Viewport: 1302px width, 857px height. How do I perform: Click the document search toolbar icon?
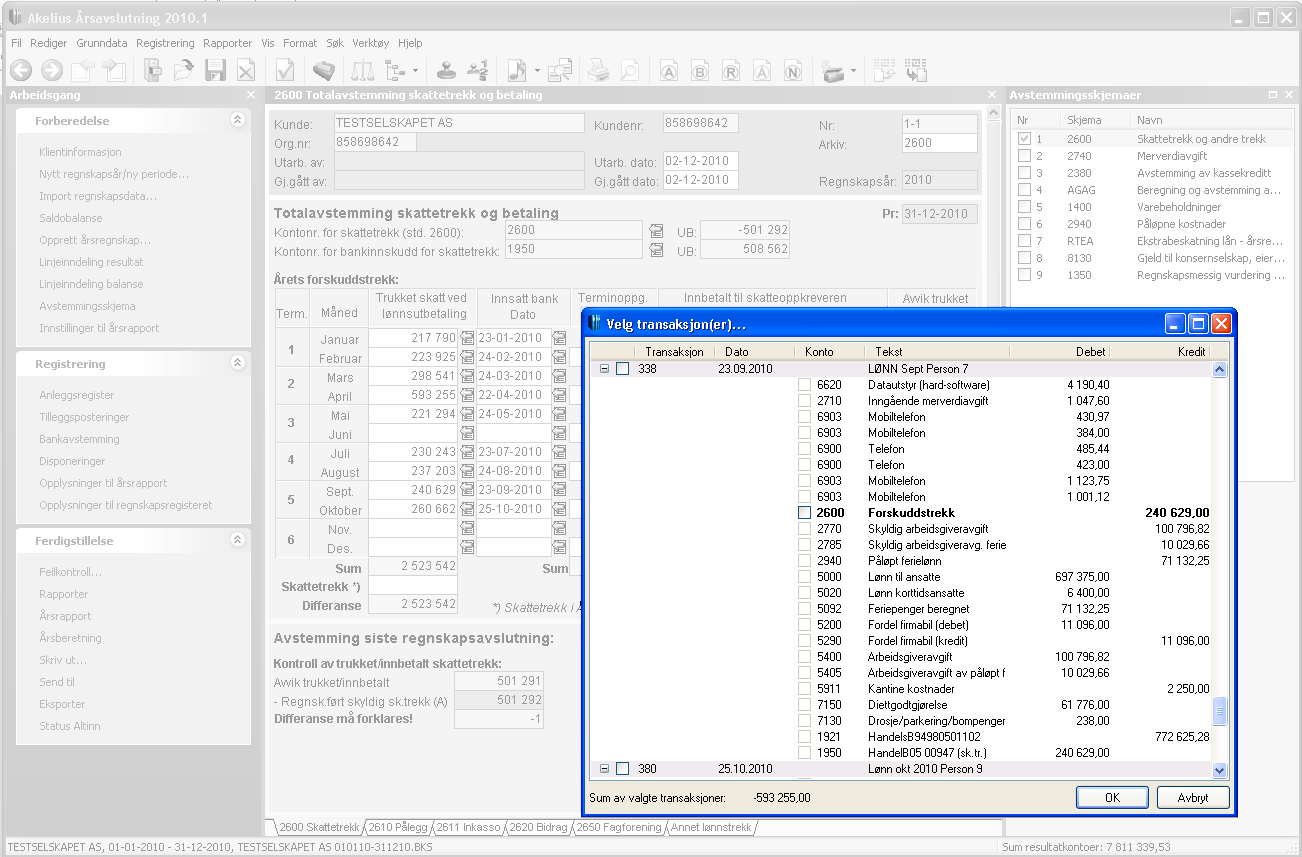(560, 70)
